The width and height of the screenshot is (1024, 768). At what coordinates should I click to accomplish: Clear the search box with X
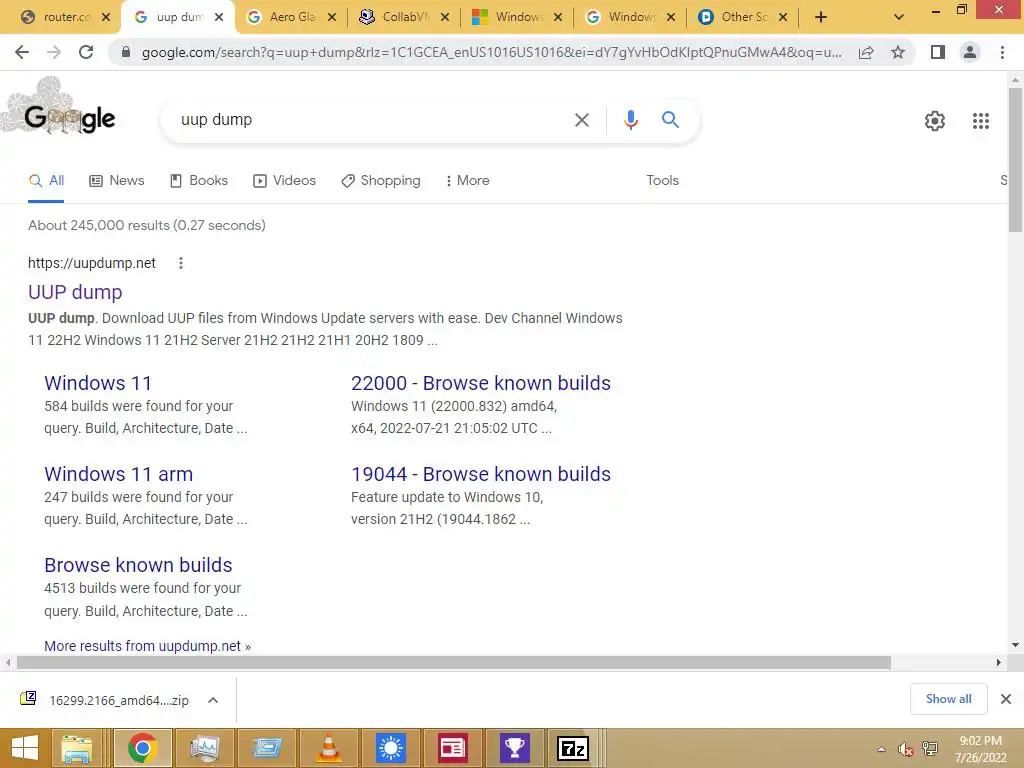pos(581,120)
